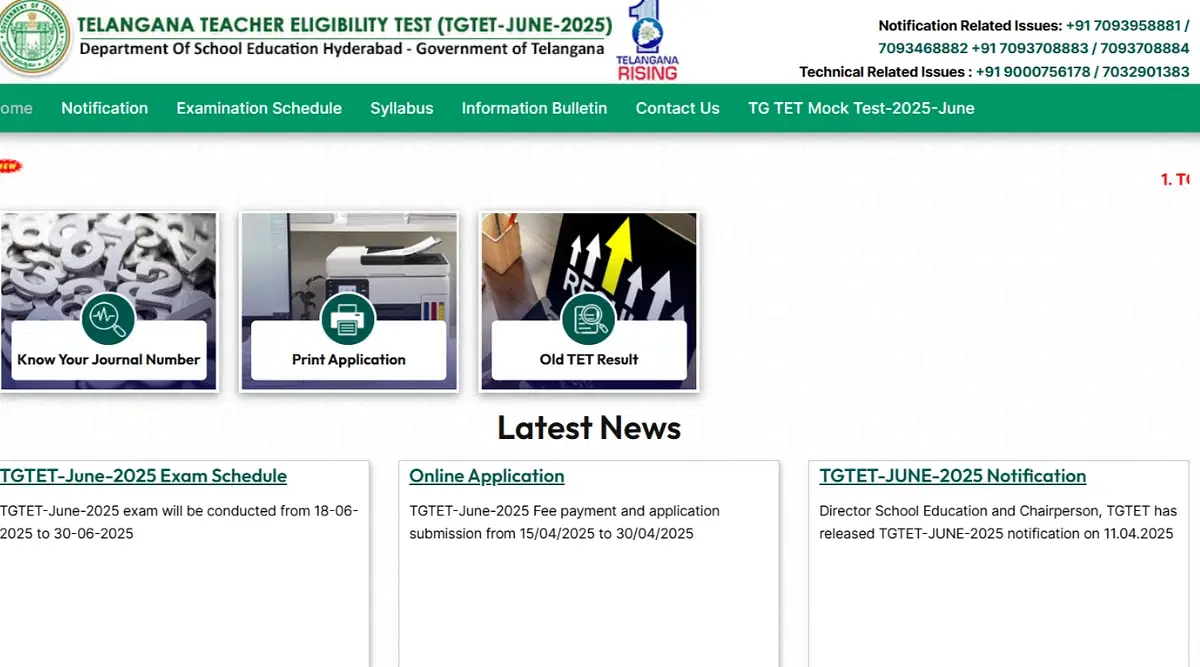Click Department Of School Education Hyderabad subtitle

[341, 49]
